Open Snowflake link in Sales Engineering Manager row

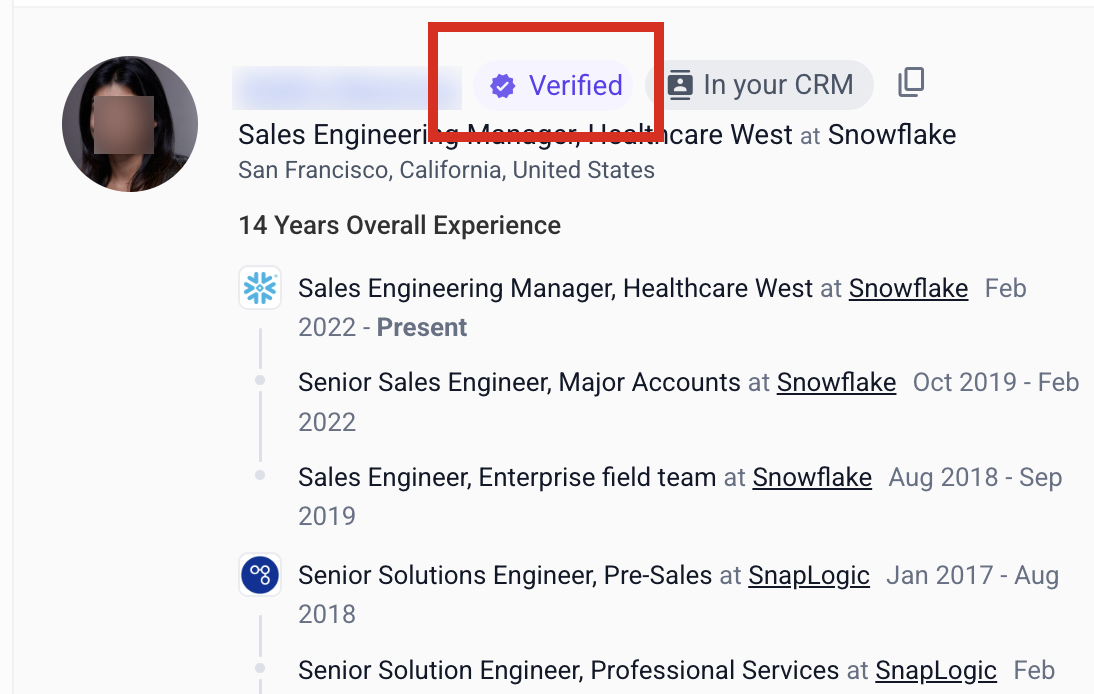pyautogui.click(x=908, y=289)
